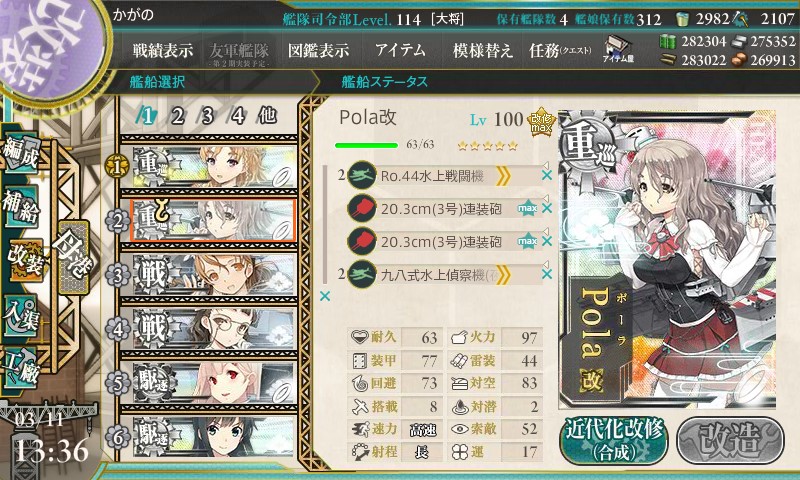
Task: Open the 工廠 factory side icon
Action: click(x=21, y=369)
